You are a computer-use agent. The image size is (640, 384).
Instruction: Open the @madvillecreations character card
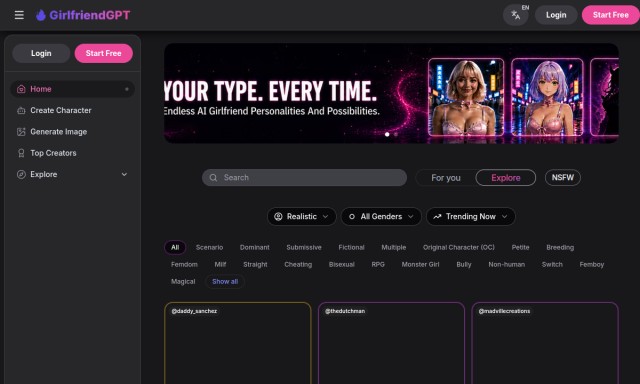coord(545,343)
